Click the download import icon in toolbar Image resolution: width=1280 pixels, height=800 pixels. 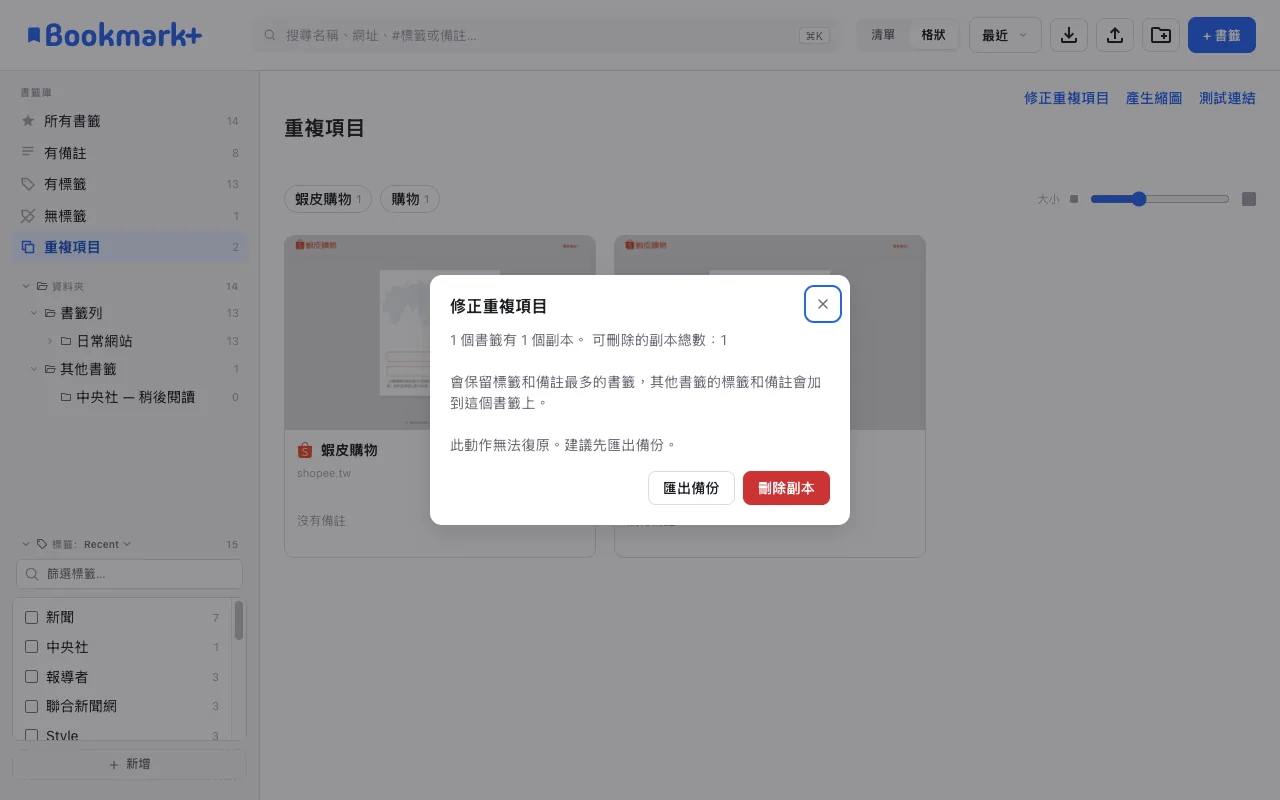pyautogui.click(x=1069, y=35)
